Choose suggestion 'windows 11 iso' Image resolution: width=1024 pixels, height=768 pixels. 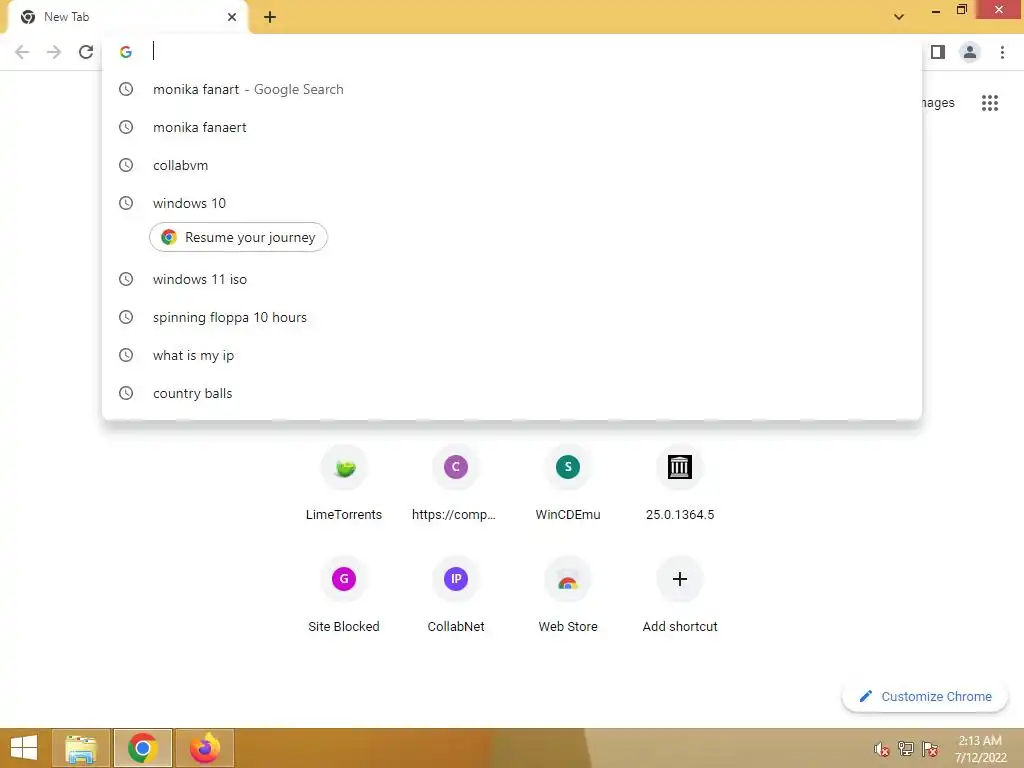(x=511, y=280)
